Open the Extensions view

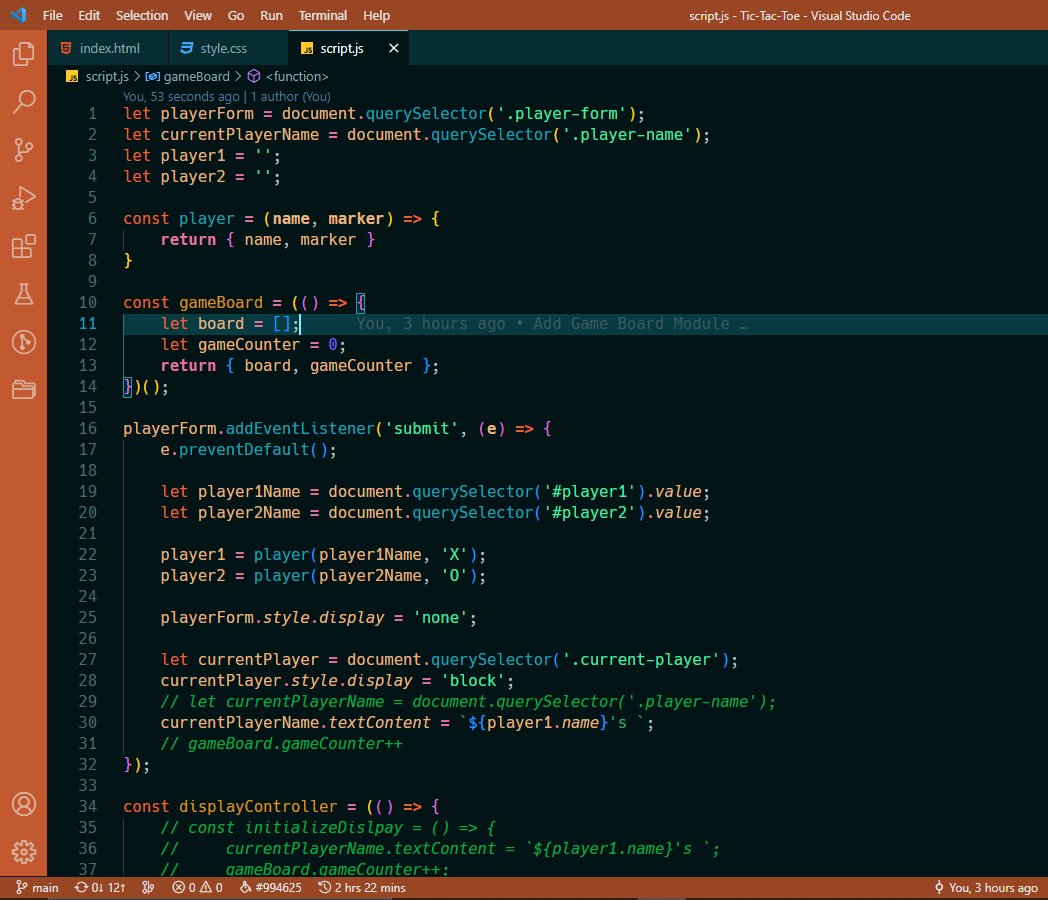tap(23, 246)
